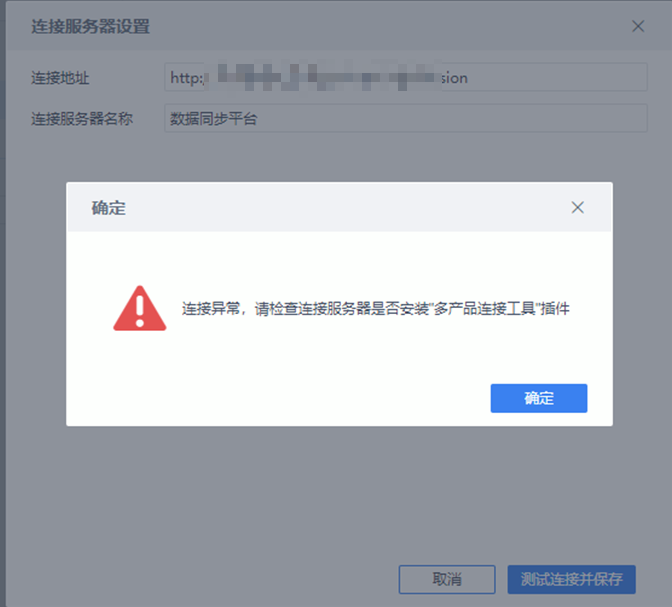Click the 连接服务器名称 label
Screen dimensions: 672x607
coord(82,119)
